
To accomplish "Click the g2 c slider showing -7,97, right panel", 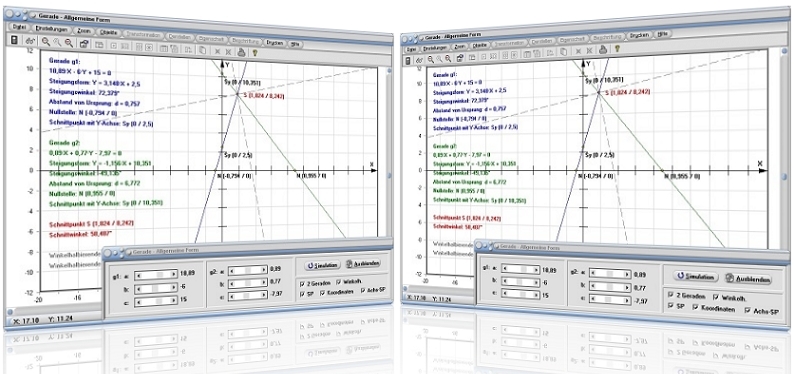I will coord(610,301).
